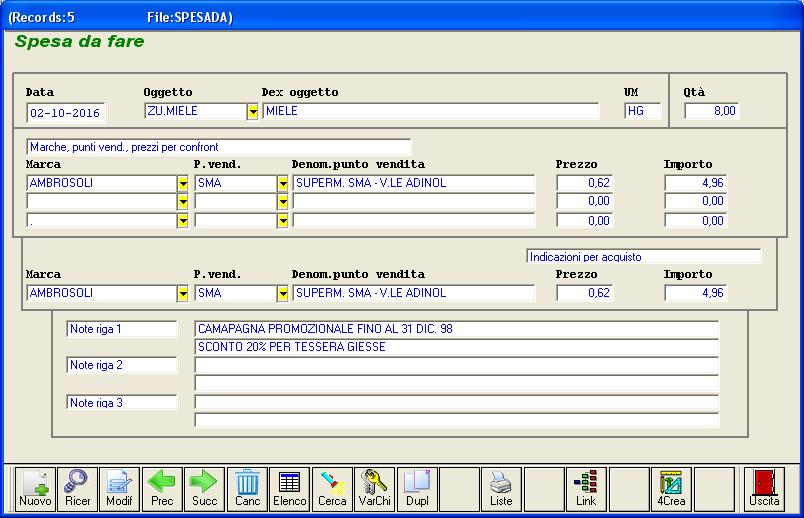Click the first empty Note riga 2 line

(x=456, y=366)
